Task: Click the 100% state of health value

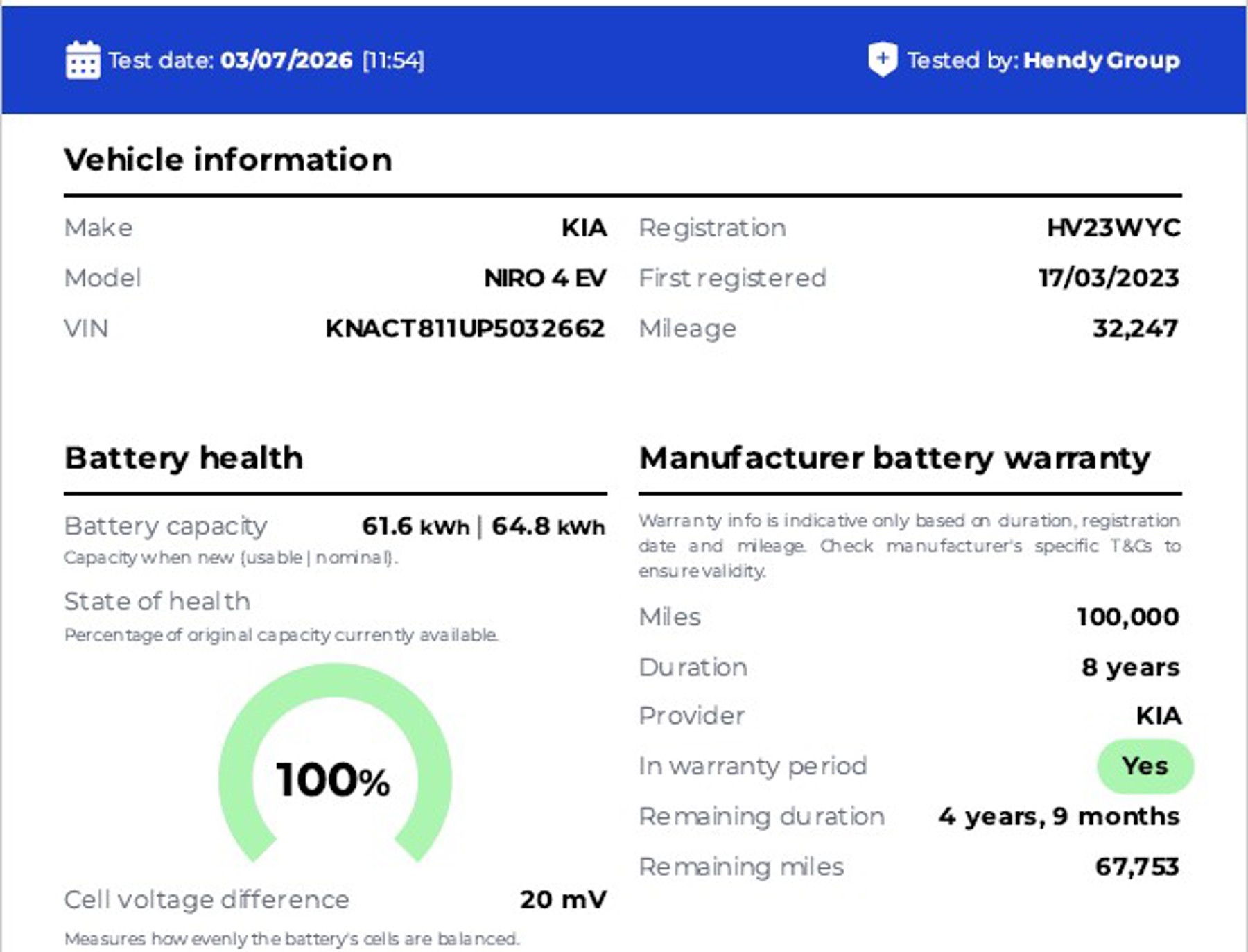Action: [333, 780]
